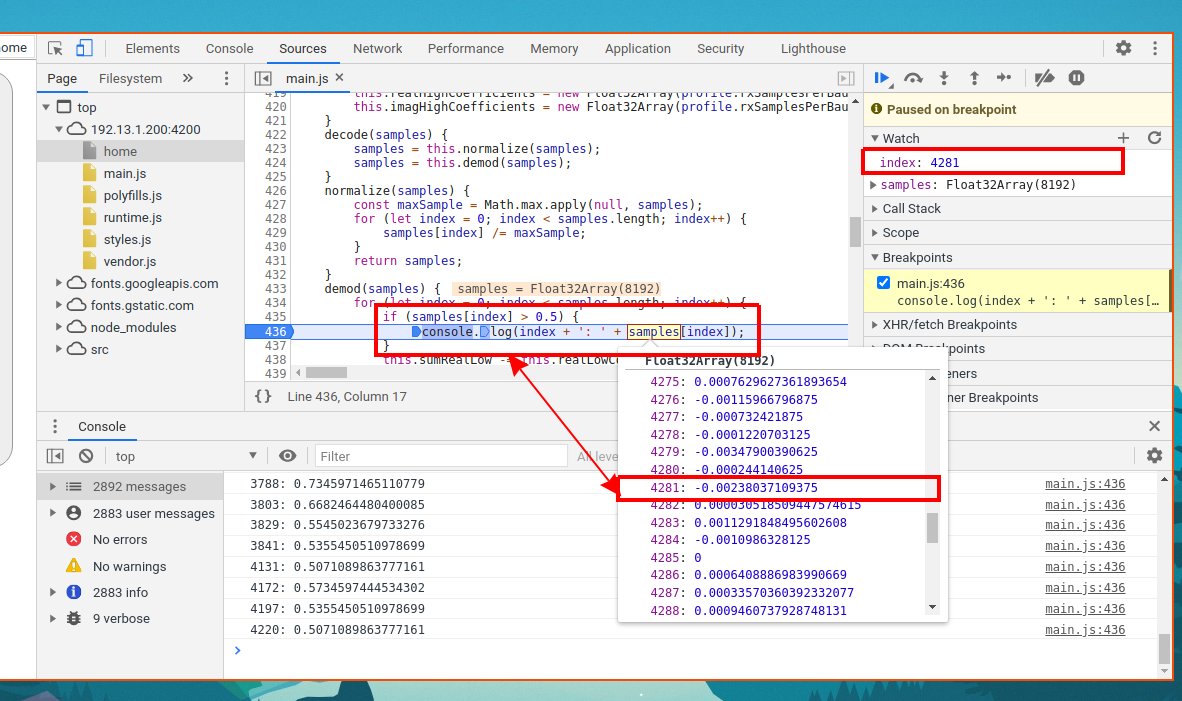Open polyfills.js in file tree
The image size is (1182, 701).
click(x=133, y=195)
